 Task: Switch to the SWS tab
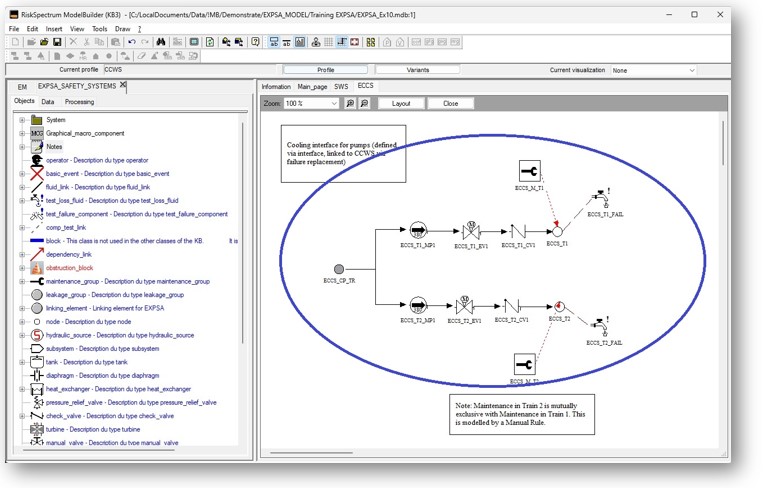[341, 87]
